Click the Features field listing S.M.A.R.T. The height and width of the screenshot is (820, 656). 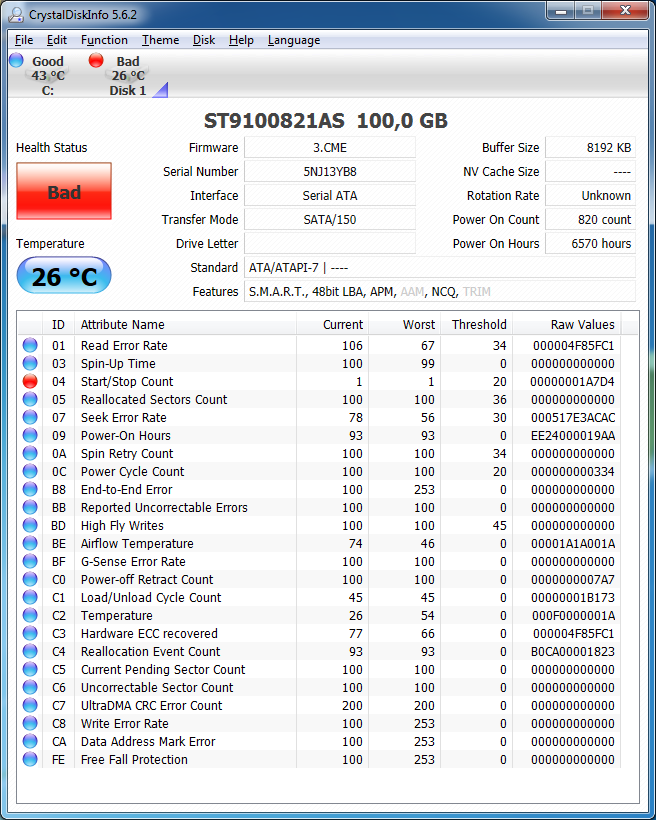pos(440,292)
